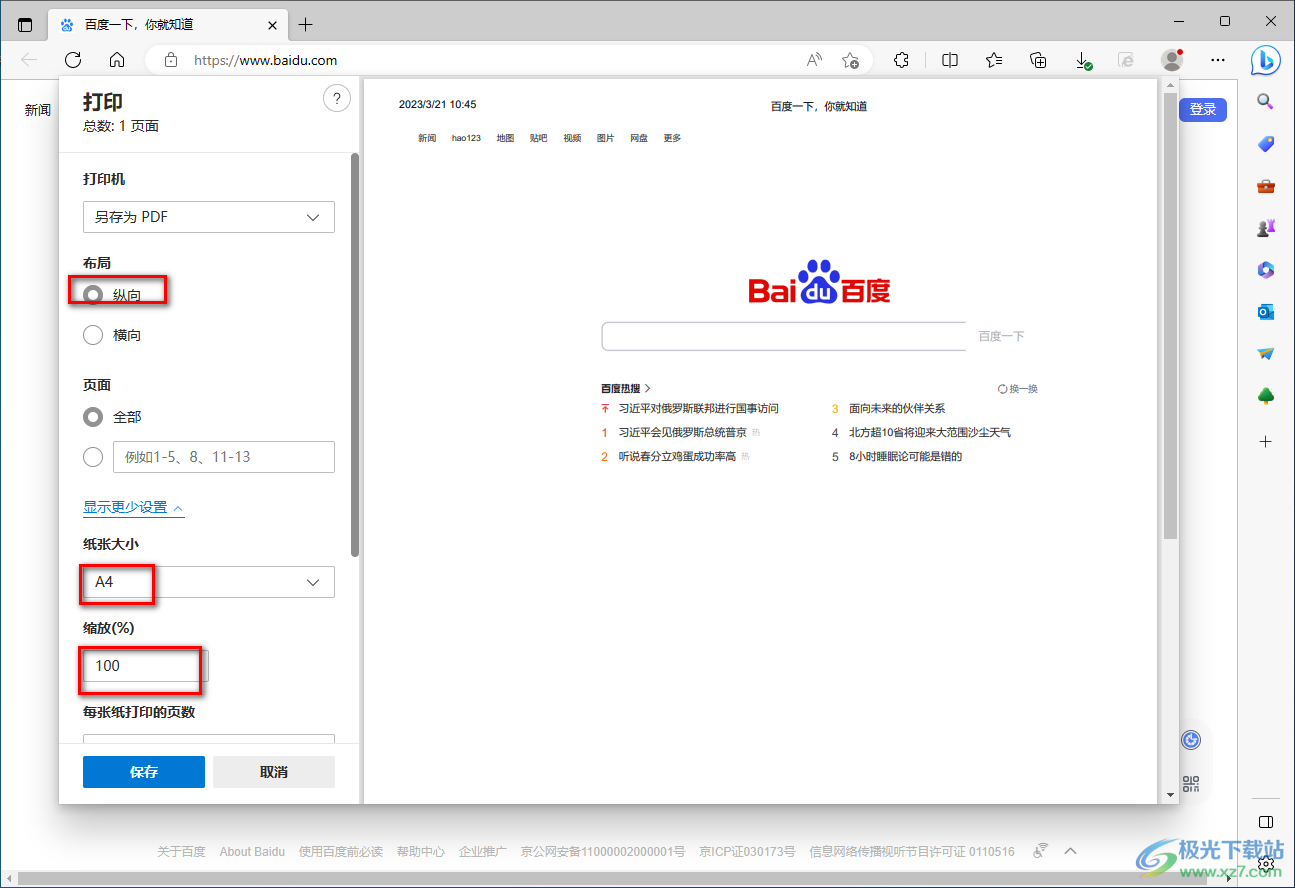Collapse 显示更少设置 settings
1295x888 pixels.
click(x=134, y=507)
